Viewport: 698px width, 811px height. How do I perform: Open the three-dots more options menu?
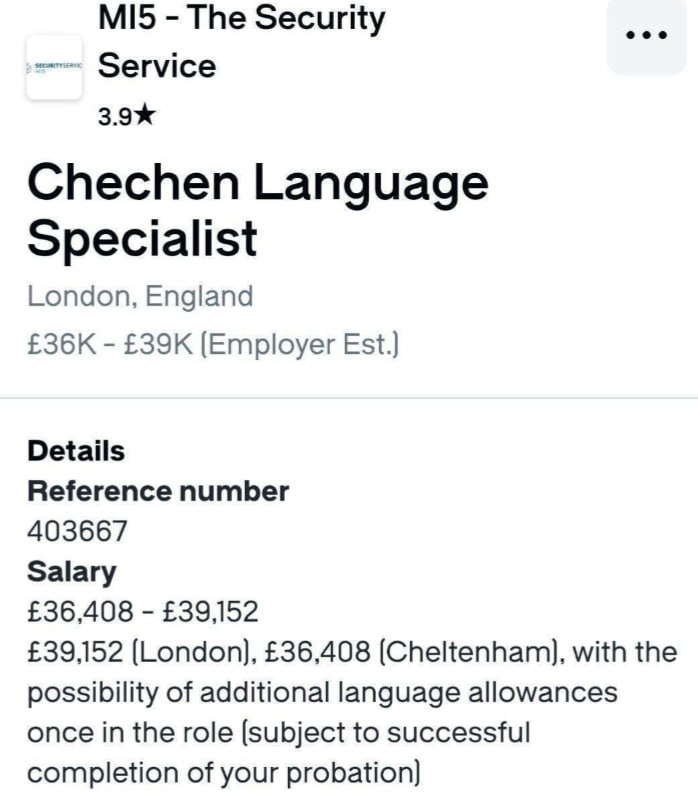click(644, 35)
